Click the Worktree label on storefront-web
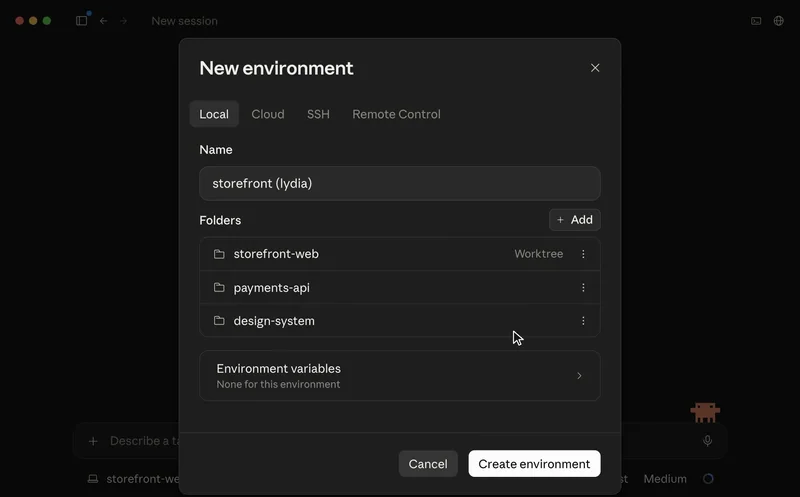Viewport: 800px width, 497px height. pyautogui.click(x=538, y=254)
